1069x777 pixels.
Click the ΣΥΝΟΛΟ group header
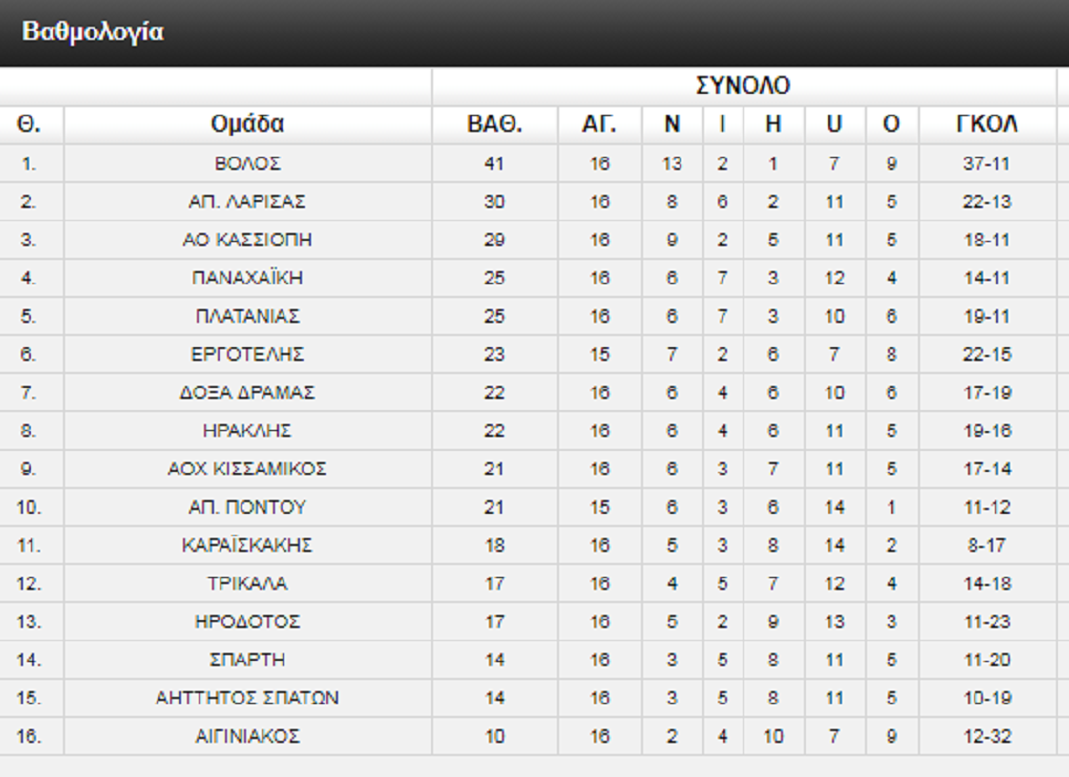[743, 86]
